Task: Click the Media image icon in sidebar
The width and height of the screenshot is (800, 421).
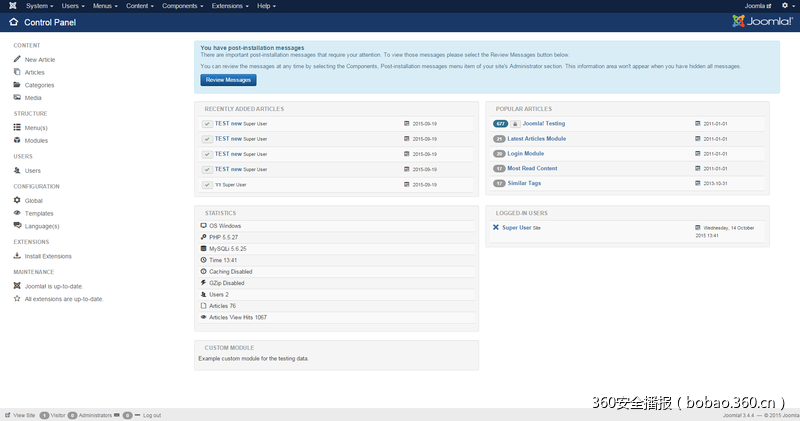Action: pos(17,98)
